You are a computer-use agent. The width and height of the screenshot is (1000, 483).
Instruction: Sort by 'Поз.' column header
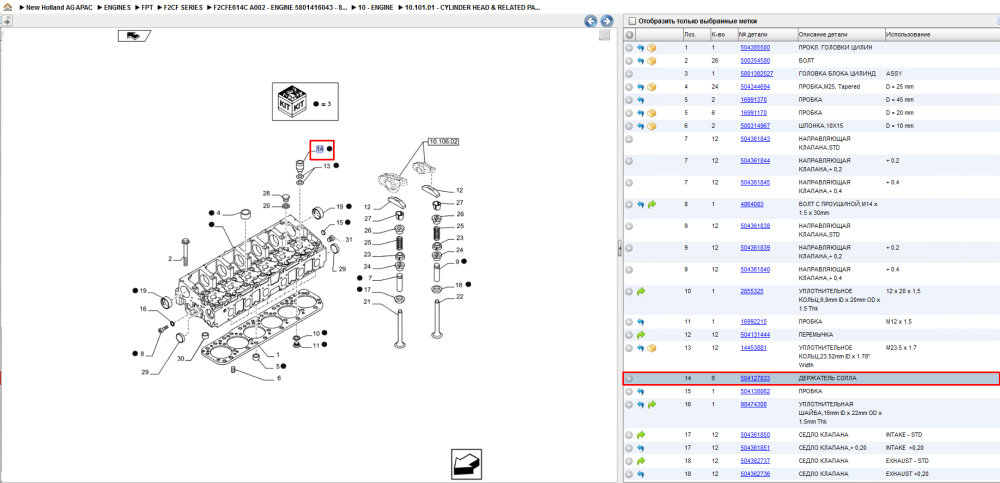[695, 34]
